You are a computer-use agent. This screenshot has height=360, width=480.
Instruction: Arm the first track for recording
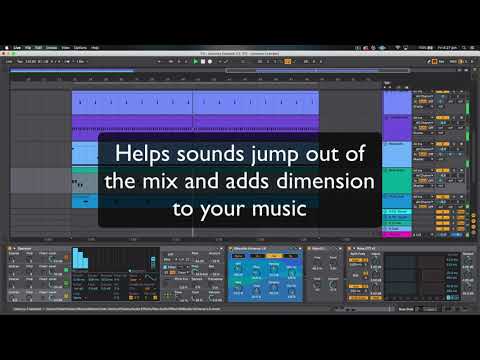461,91
